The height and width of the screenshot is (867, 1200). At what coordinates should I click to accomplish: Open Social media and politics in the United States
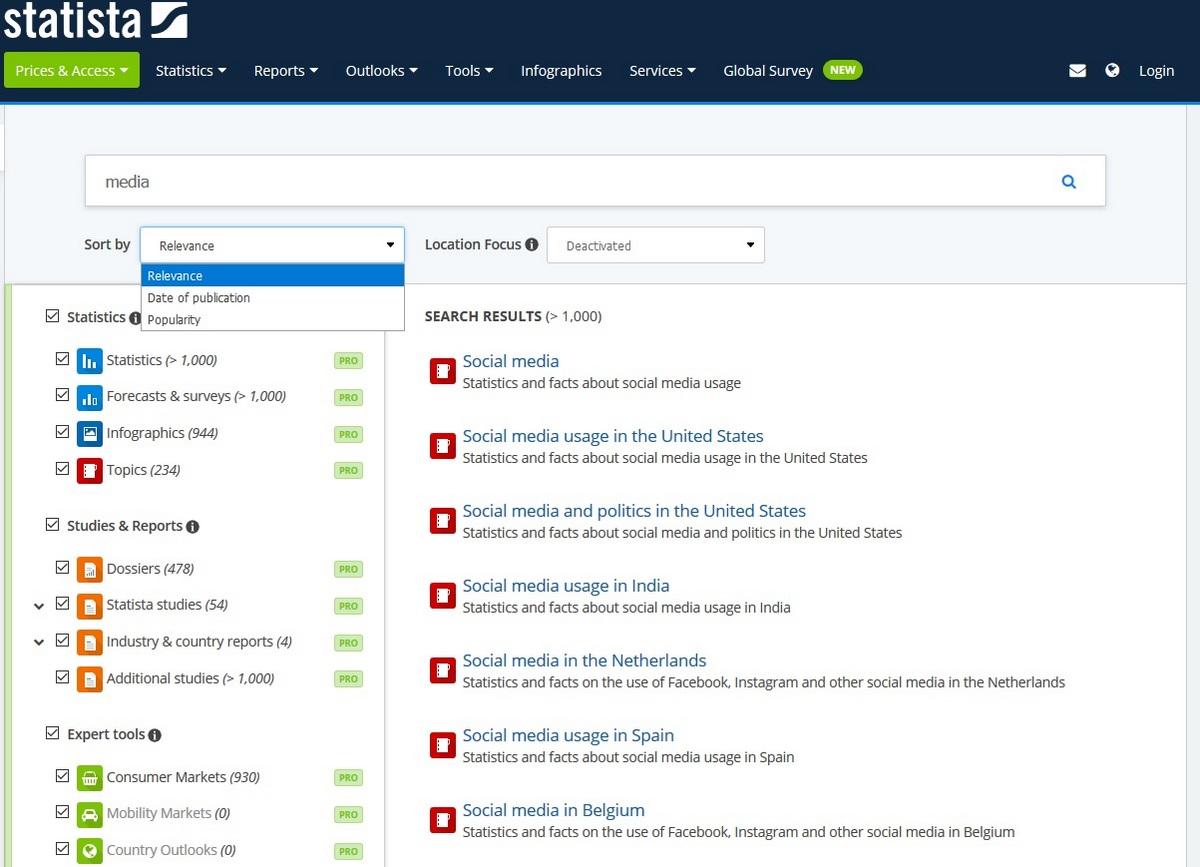pos(633,511)
